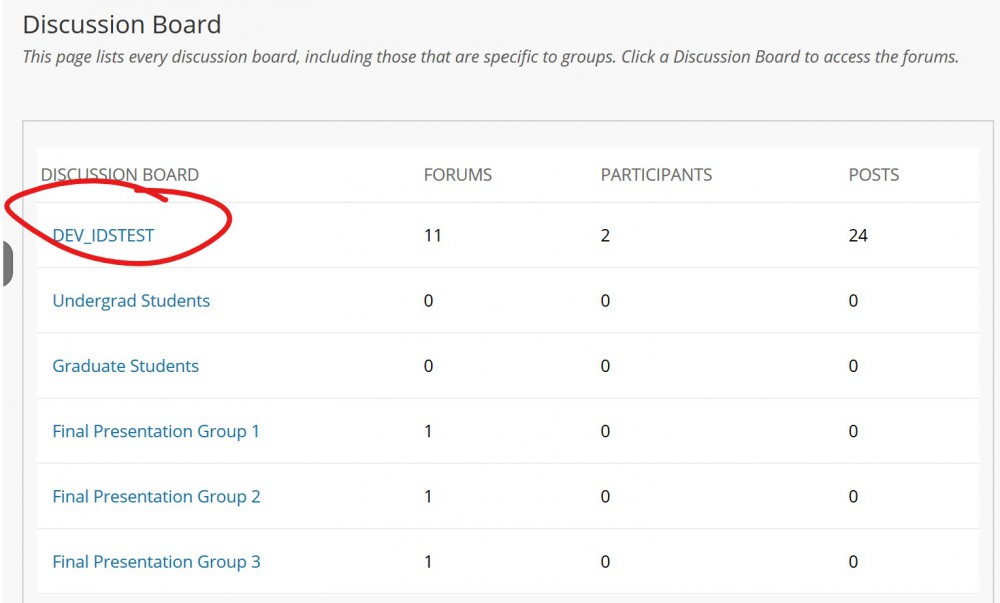Open Final Presentation Group 3 board
Image resolution: width=1000 pixels, height=603 pixels.
156,561
